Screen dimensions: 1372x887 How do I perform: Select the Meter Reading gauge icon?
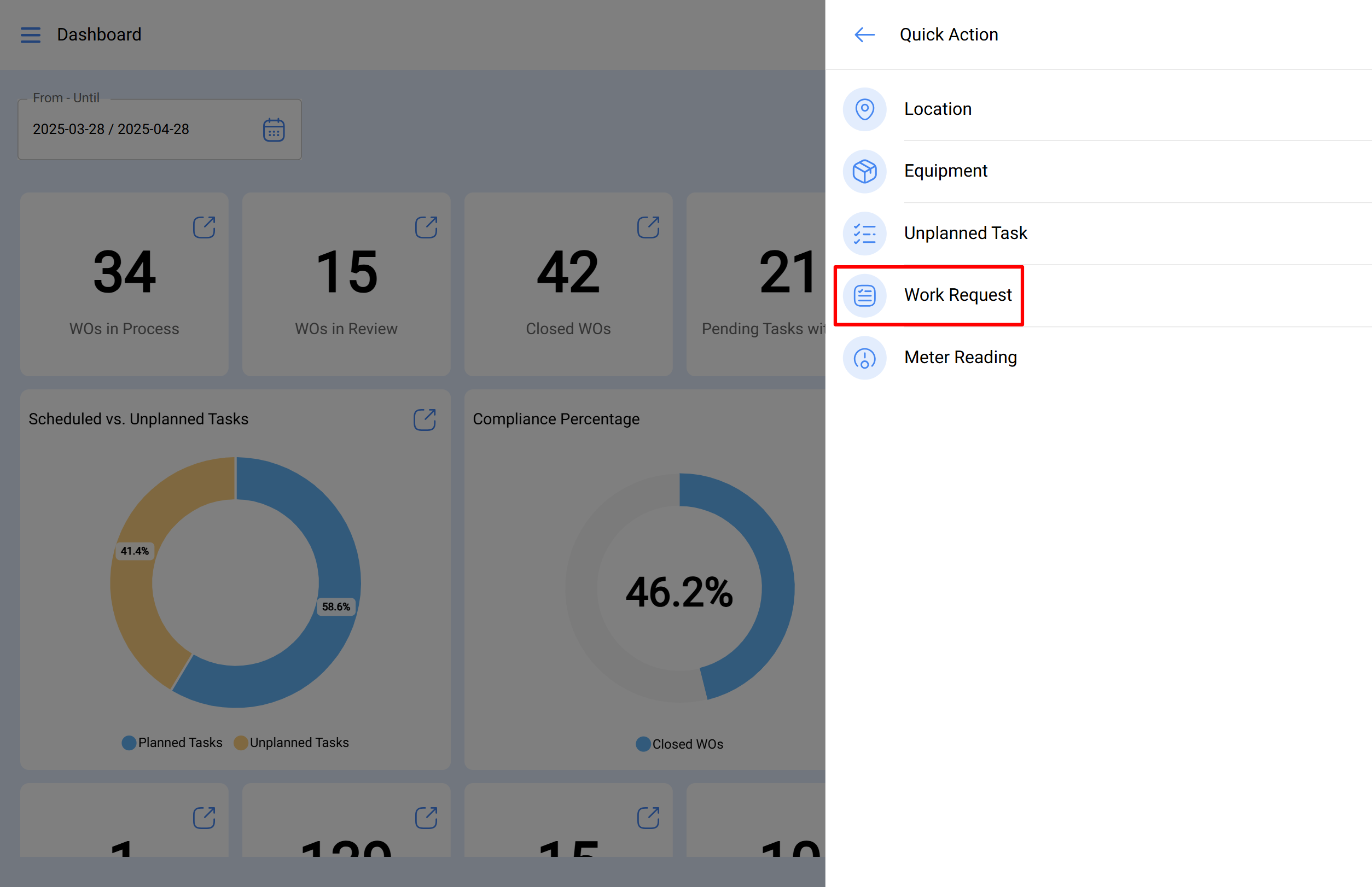click(864, 358)
